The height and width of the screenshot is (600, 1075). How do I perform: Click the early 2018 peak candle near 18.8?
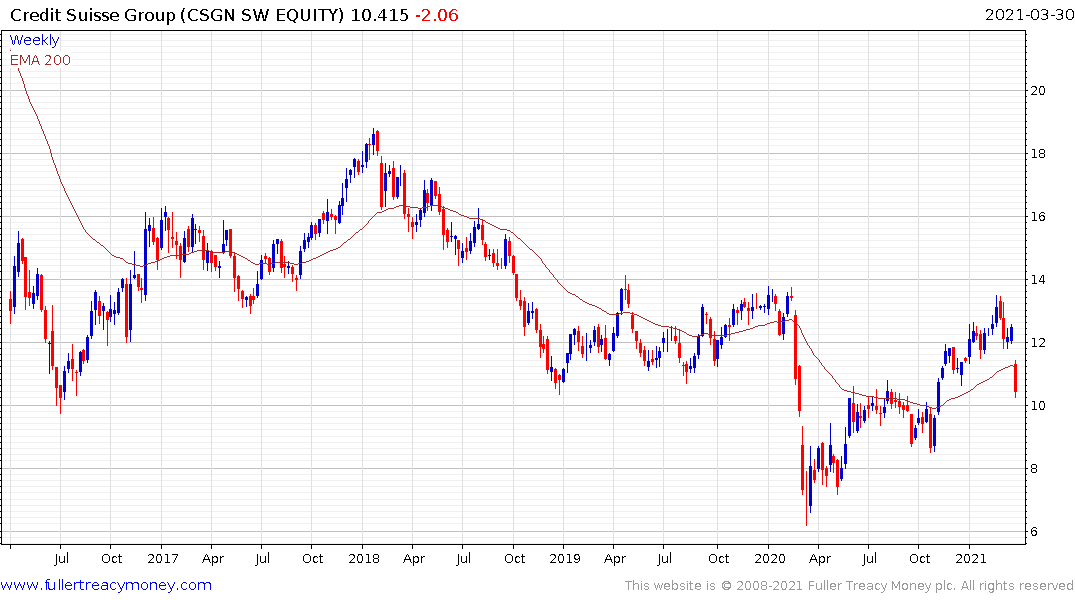tap(374, 142)
